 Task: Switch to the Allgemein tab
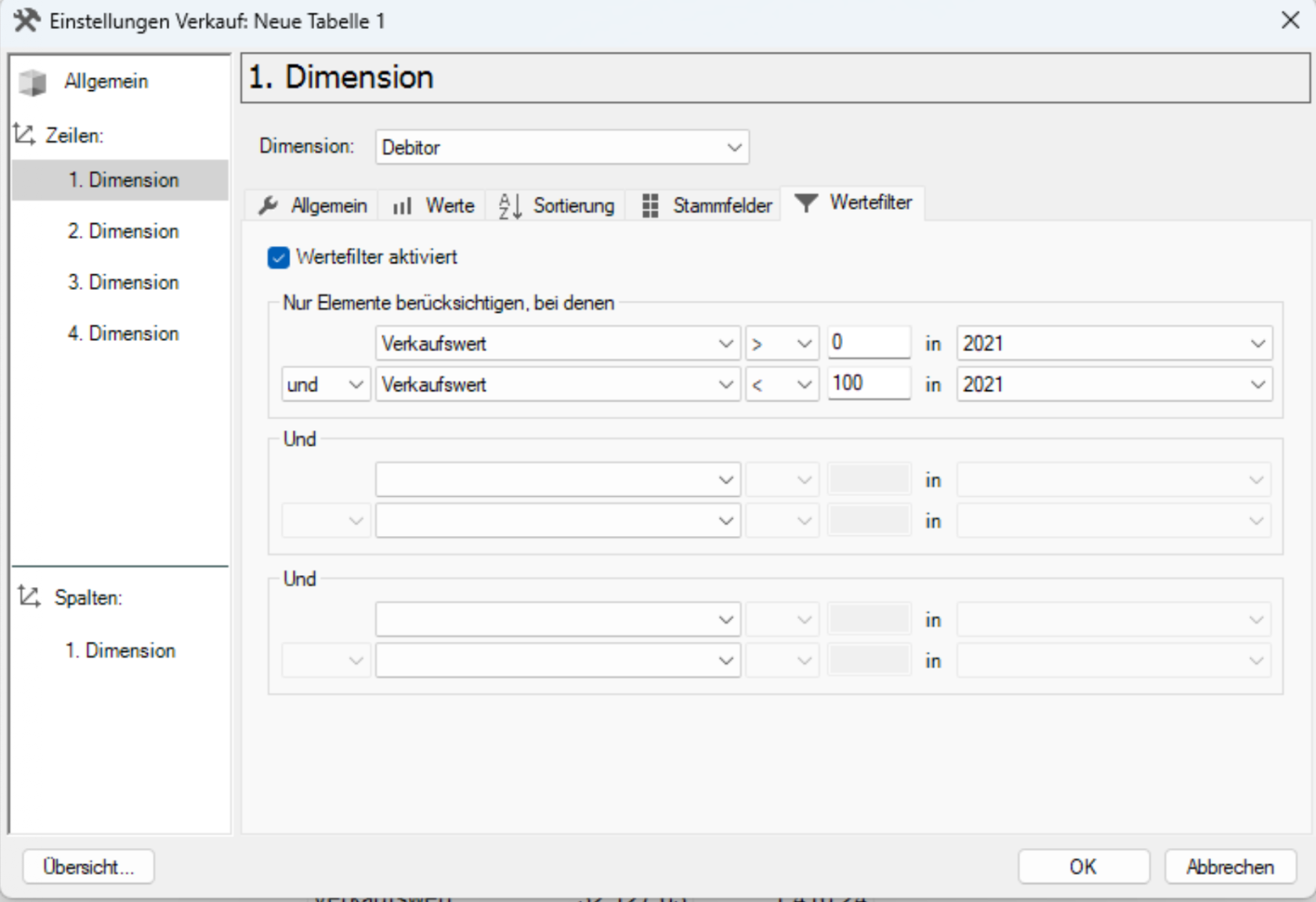tap(313, 205)
